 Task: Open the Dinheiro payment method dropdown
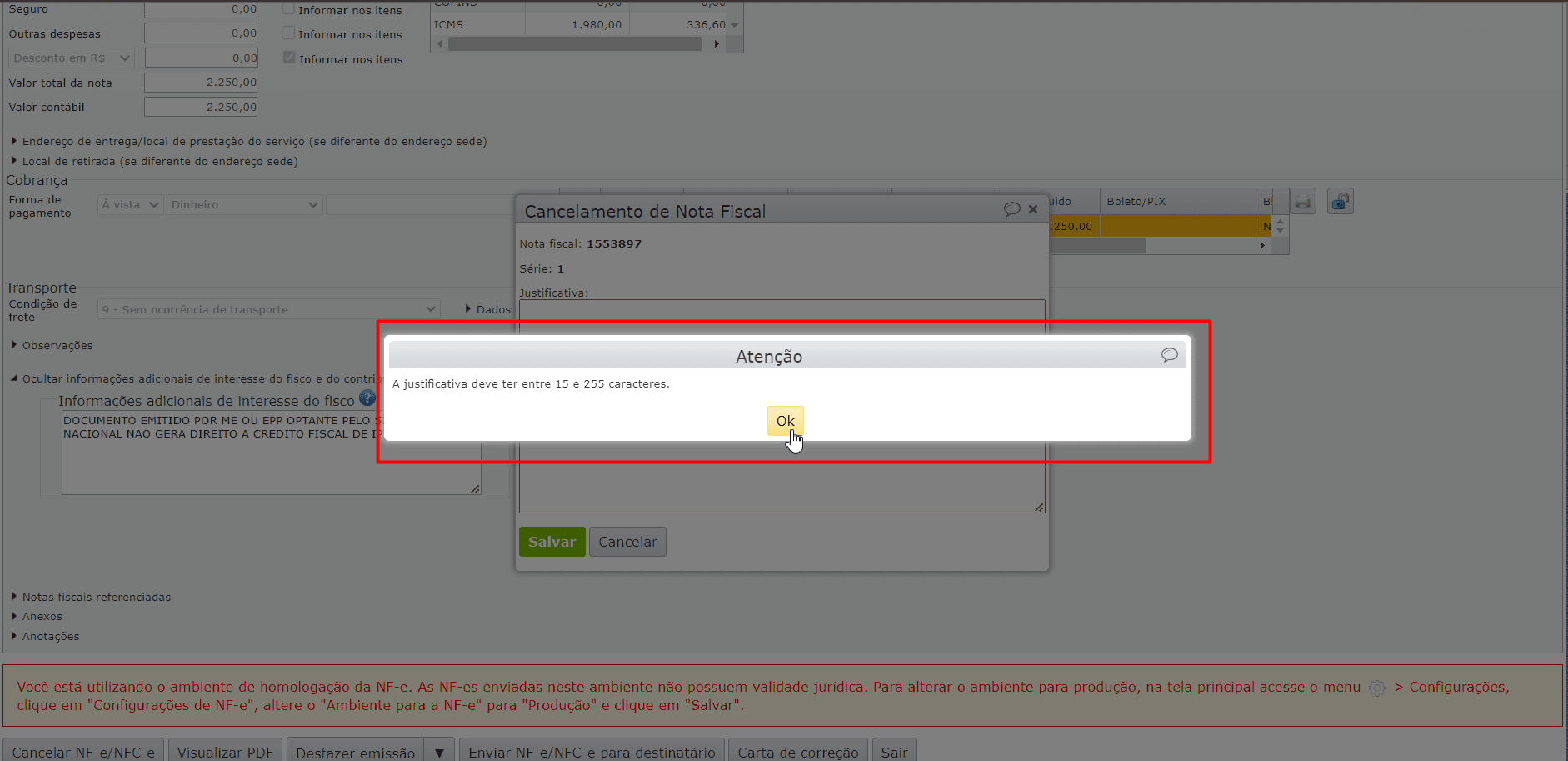(244, 205)
